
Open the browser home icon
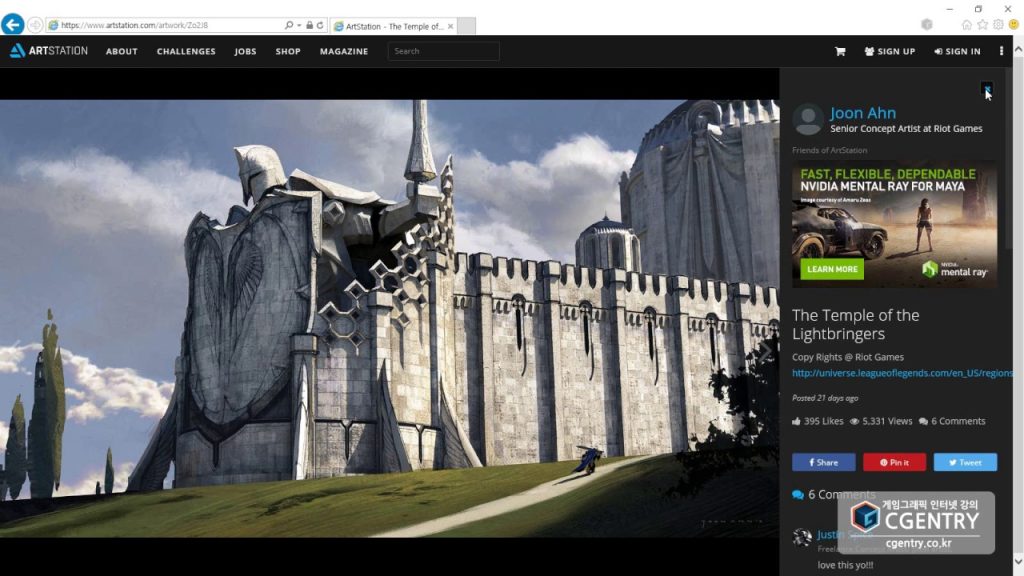tap(966, 25)
